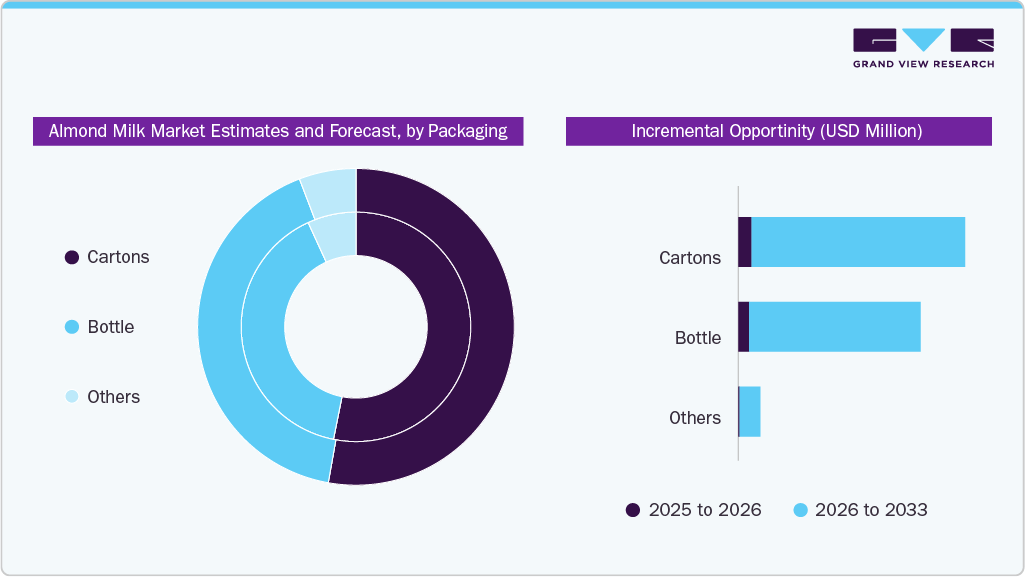1025x577 pixels.
Task: Click the light blue 2026–2033 portion of Cartons bar
Action: pyautogui.click(x=858, y=242)
